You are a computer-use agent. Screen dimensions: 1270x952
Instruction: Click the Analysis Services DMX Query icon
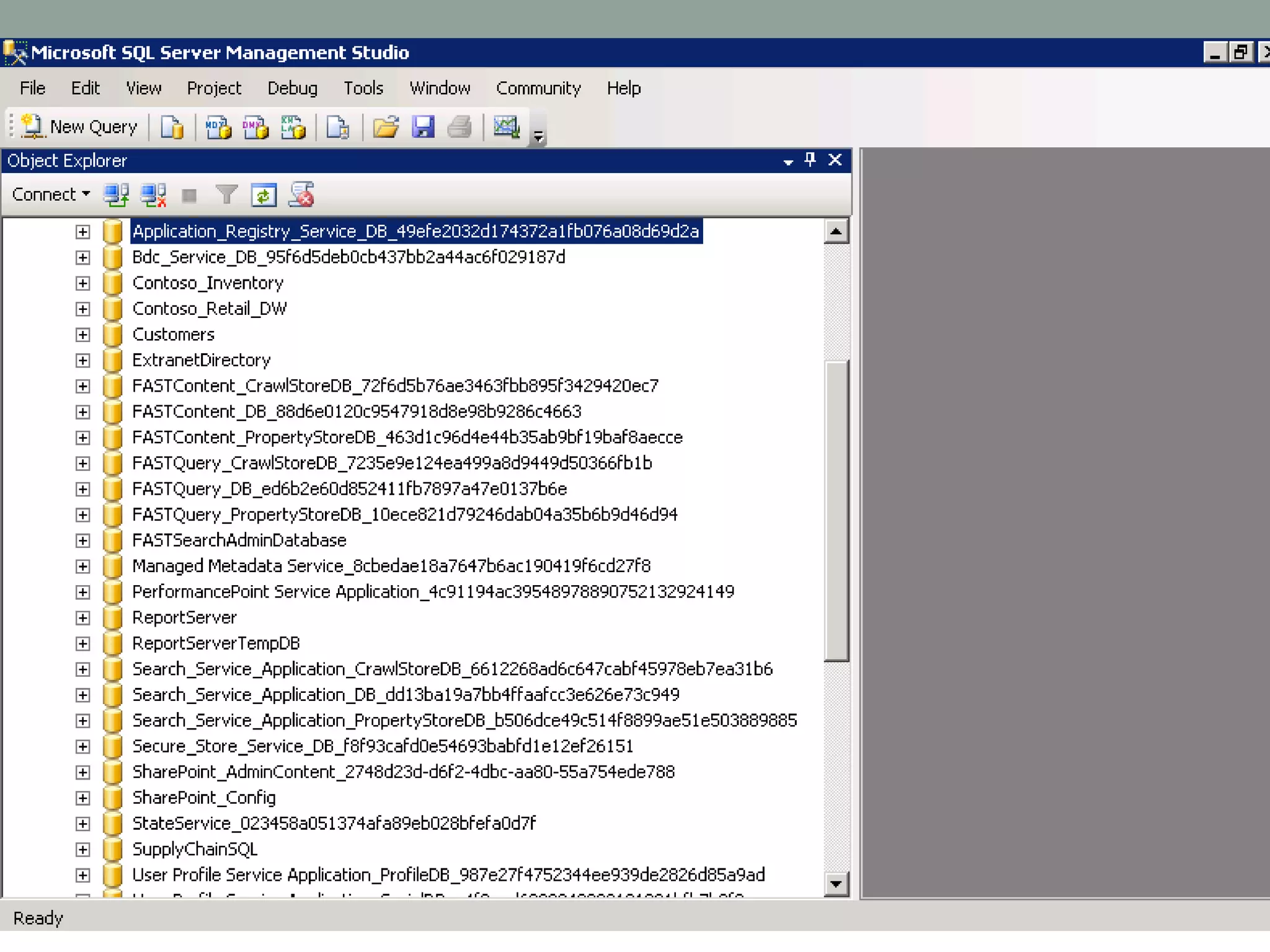(255, 127)
